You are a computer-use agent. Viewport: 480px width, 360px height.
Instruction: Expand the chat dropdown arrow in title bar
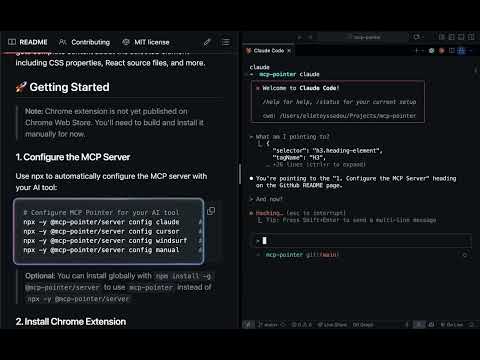tap(423, 37)
